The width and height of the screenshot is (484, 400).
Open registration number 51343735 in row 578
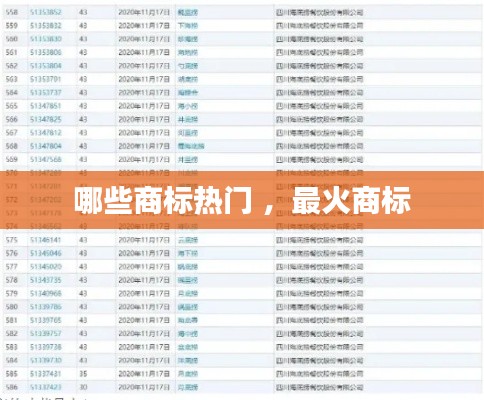[46, 280]
